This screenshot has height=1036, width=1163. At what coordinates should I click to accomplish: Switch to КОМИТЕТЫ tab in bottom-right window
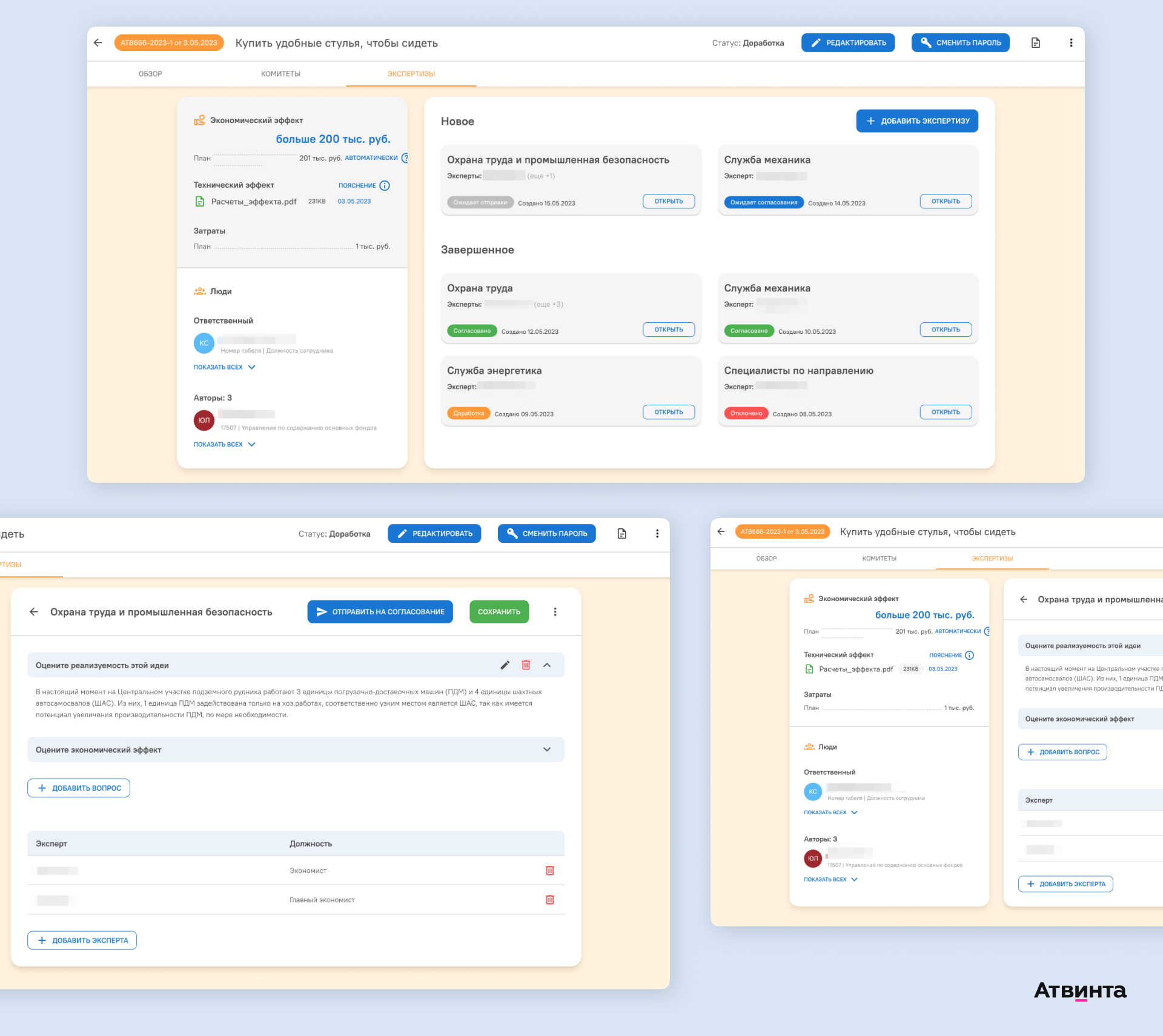(879, 559)
